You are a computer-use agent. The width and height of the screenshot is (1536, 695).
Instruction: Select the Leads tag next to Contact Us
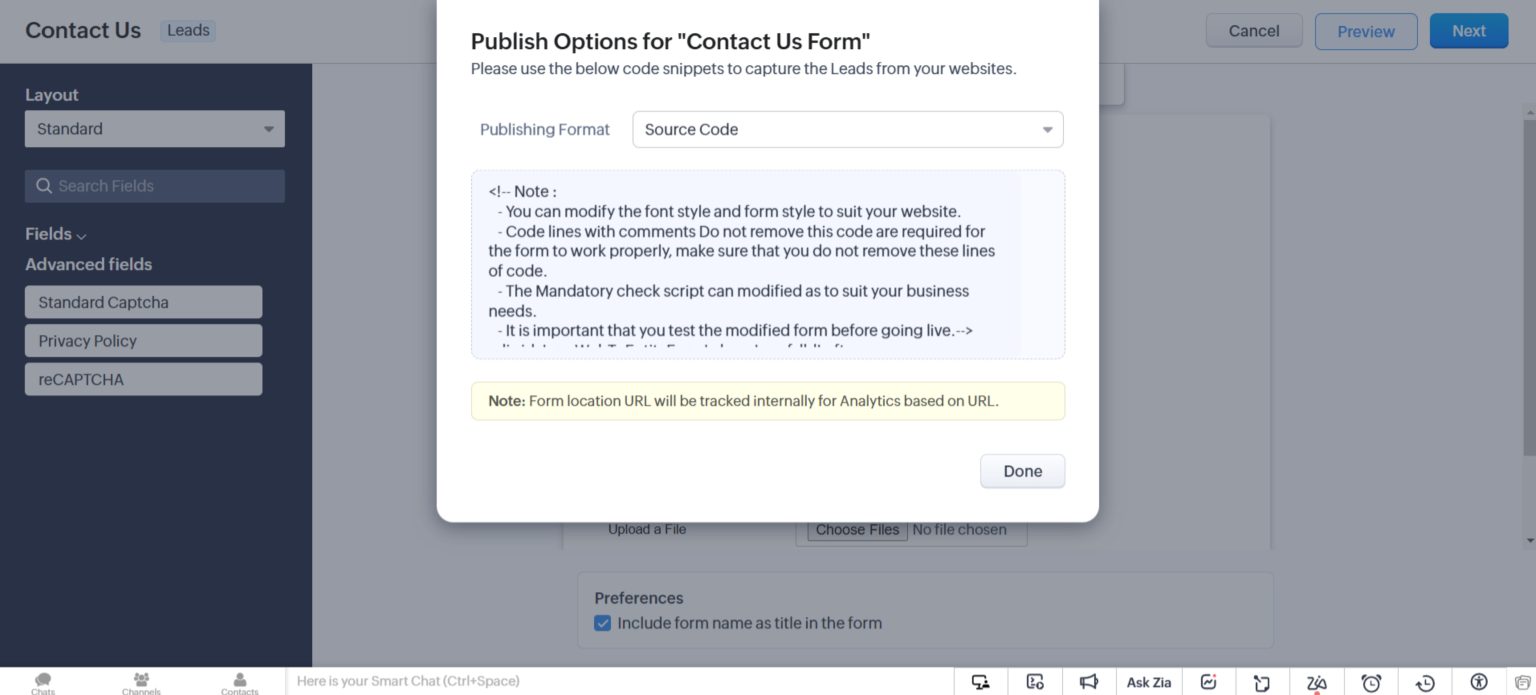point(188,30)
